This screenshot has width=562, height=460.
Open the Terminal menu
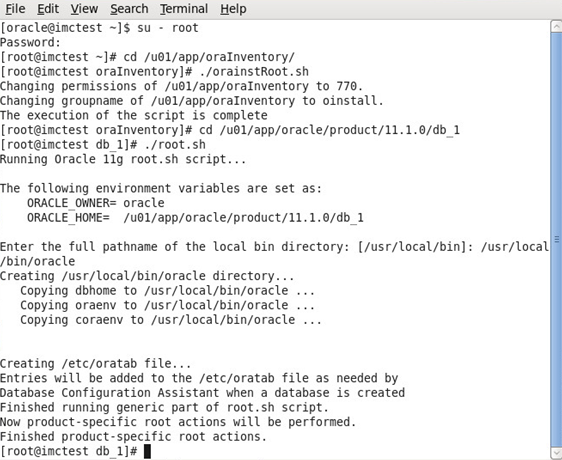[184, 9]
